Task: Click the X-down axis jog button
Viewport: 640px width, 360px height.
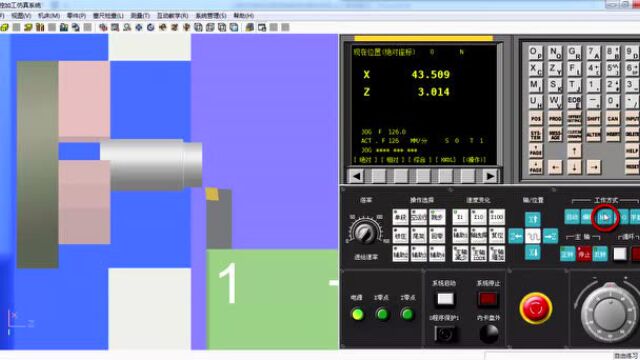Action: (x=533, y=253)
